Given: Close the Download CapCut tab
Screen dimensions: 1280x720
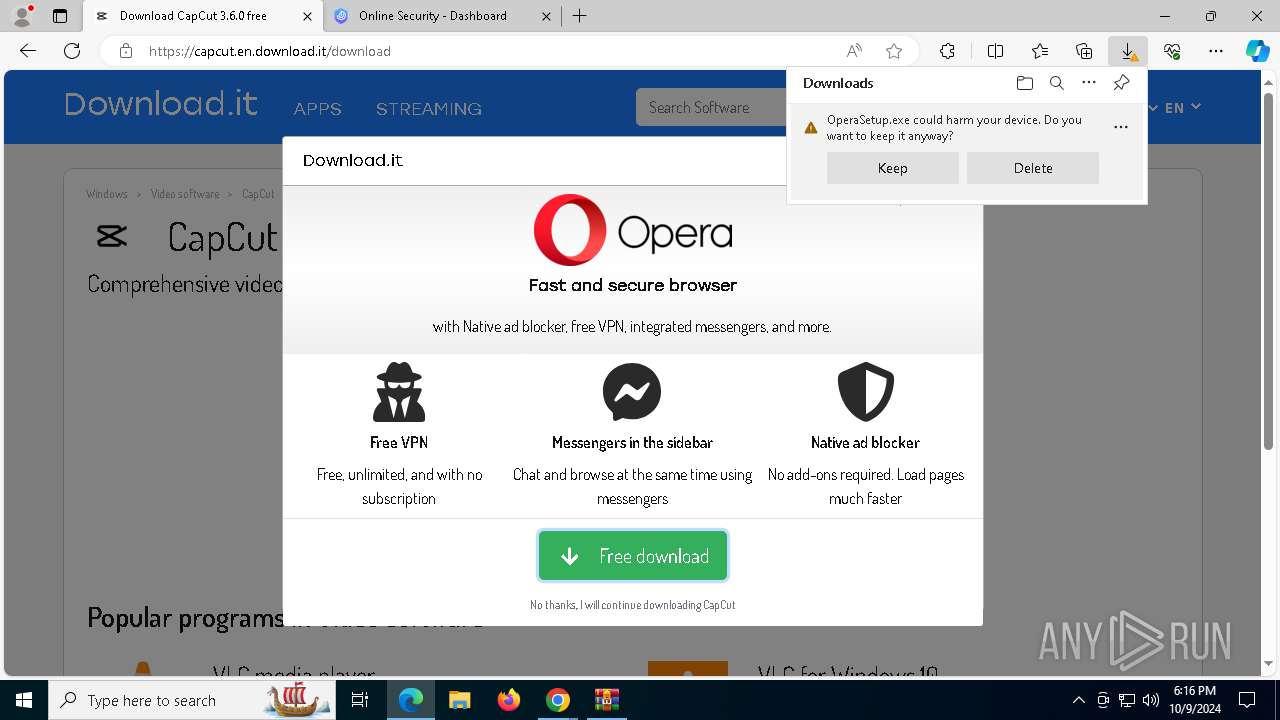Looking at the screenshot, I should [x=307, y=16].
